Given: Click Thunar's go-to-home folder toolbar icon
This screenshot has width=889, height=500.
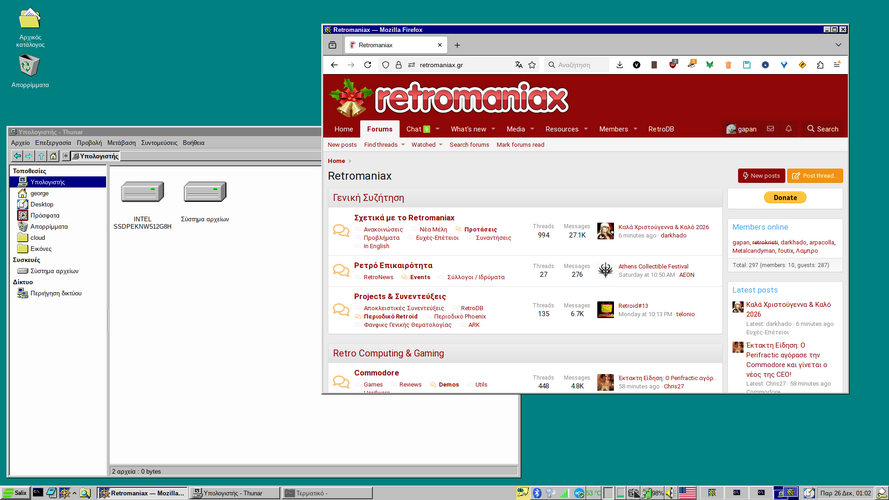Looking at the screenshot, I should click(54, 156).
